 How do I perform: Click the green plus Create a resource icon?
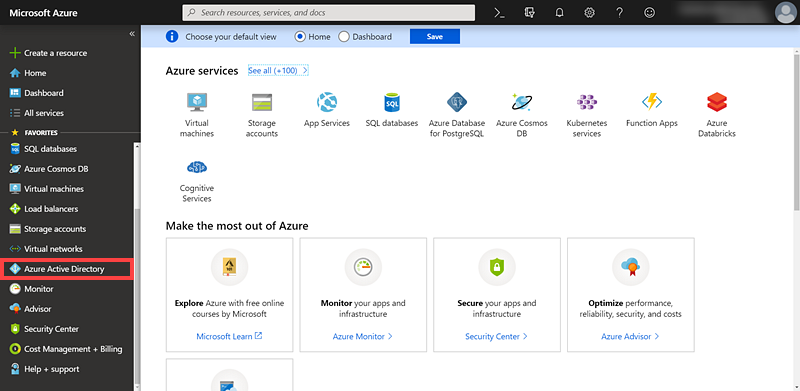tap(15, 53)
